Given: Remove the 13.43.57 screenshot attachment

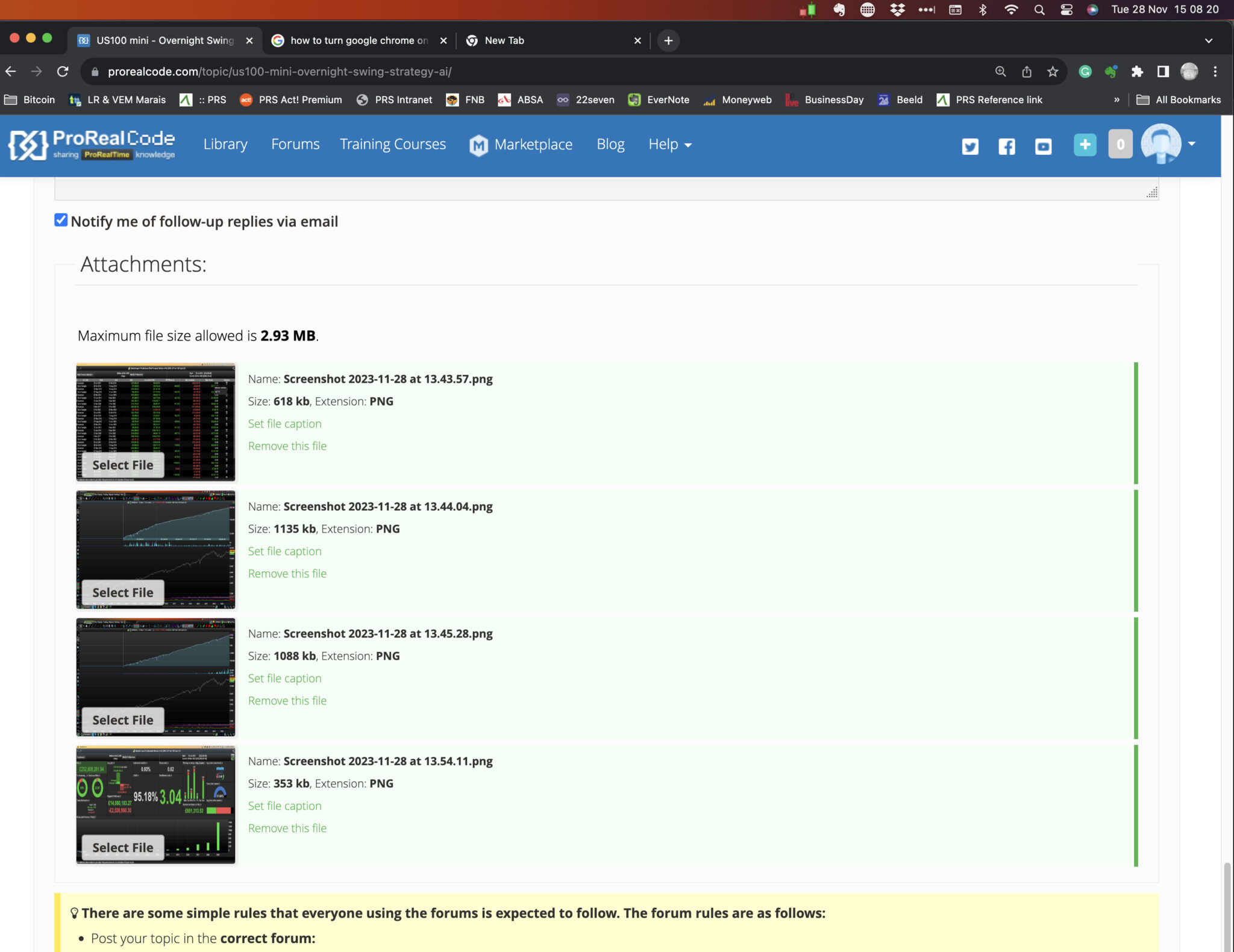Looking at the screenshot, I should pyautogui.click(x=287, y=446).
